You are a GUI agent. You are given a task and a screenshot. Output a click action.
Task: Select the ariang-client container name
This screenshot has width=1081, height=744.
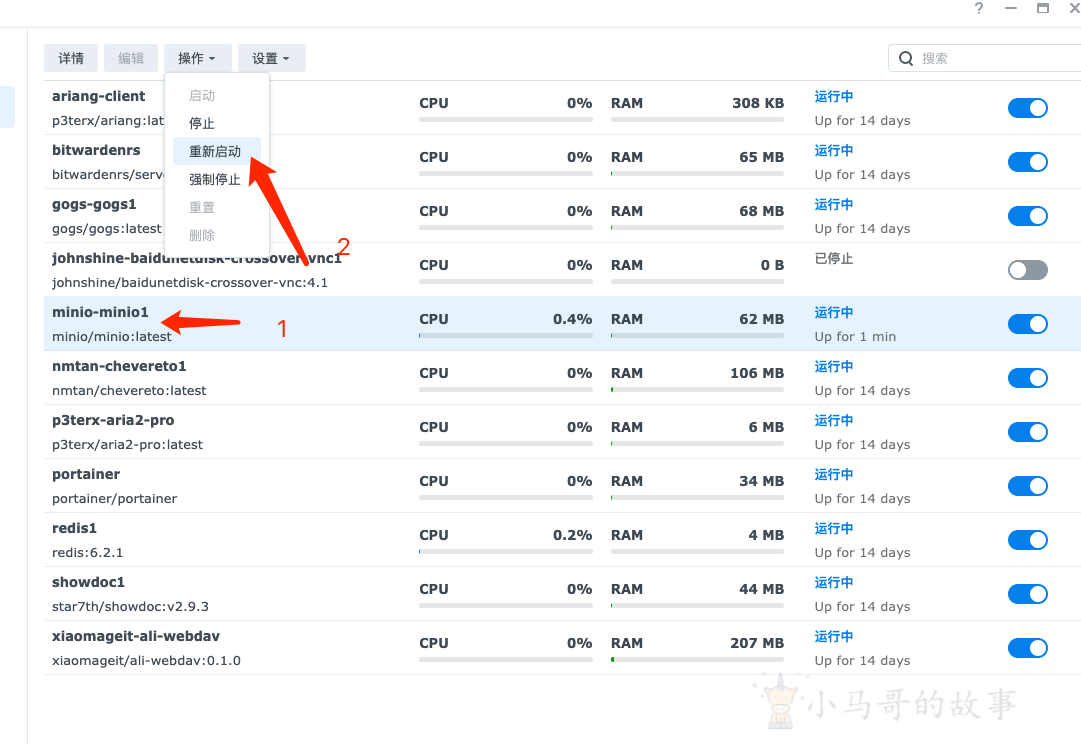[x=99, y=97]
